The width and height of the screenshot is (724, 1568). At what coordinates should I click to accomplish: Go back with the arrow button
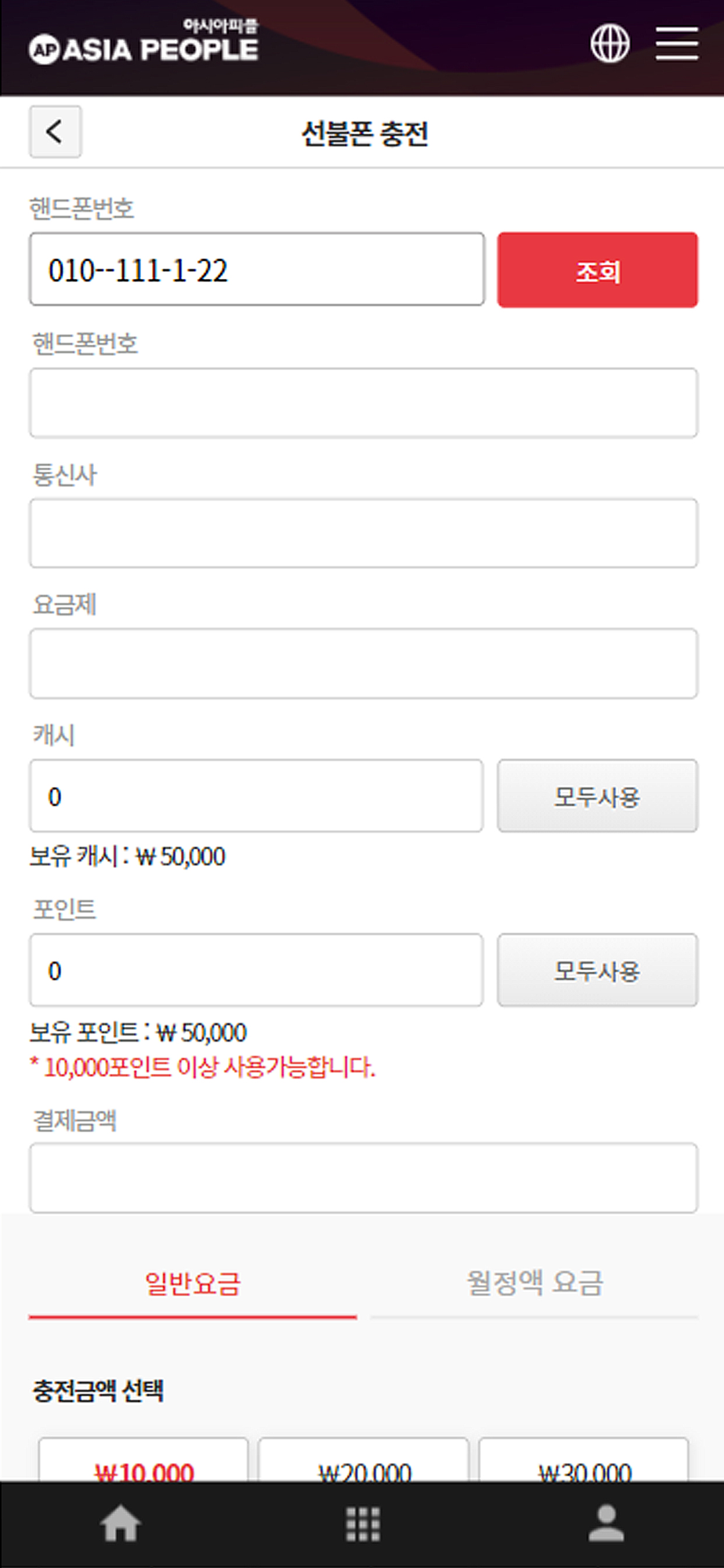(55, 132)
